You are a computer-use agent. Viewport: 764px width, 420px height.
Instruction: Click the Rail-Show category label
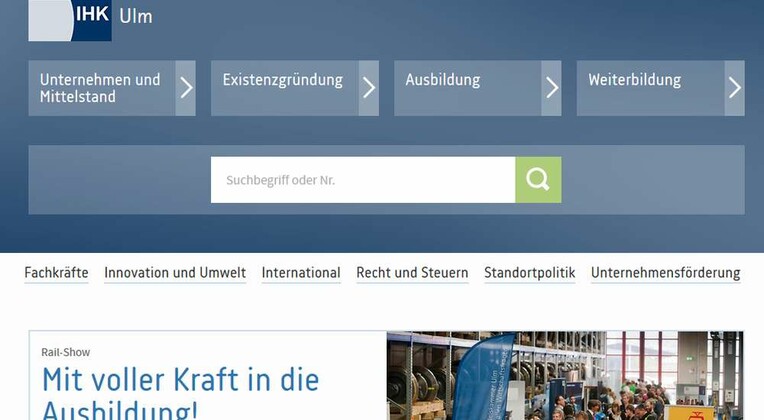66,352
